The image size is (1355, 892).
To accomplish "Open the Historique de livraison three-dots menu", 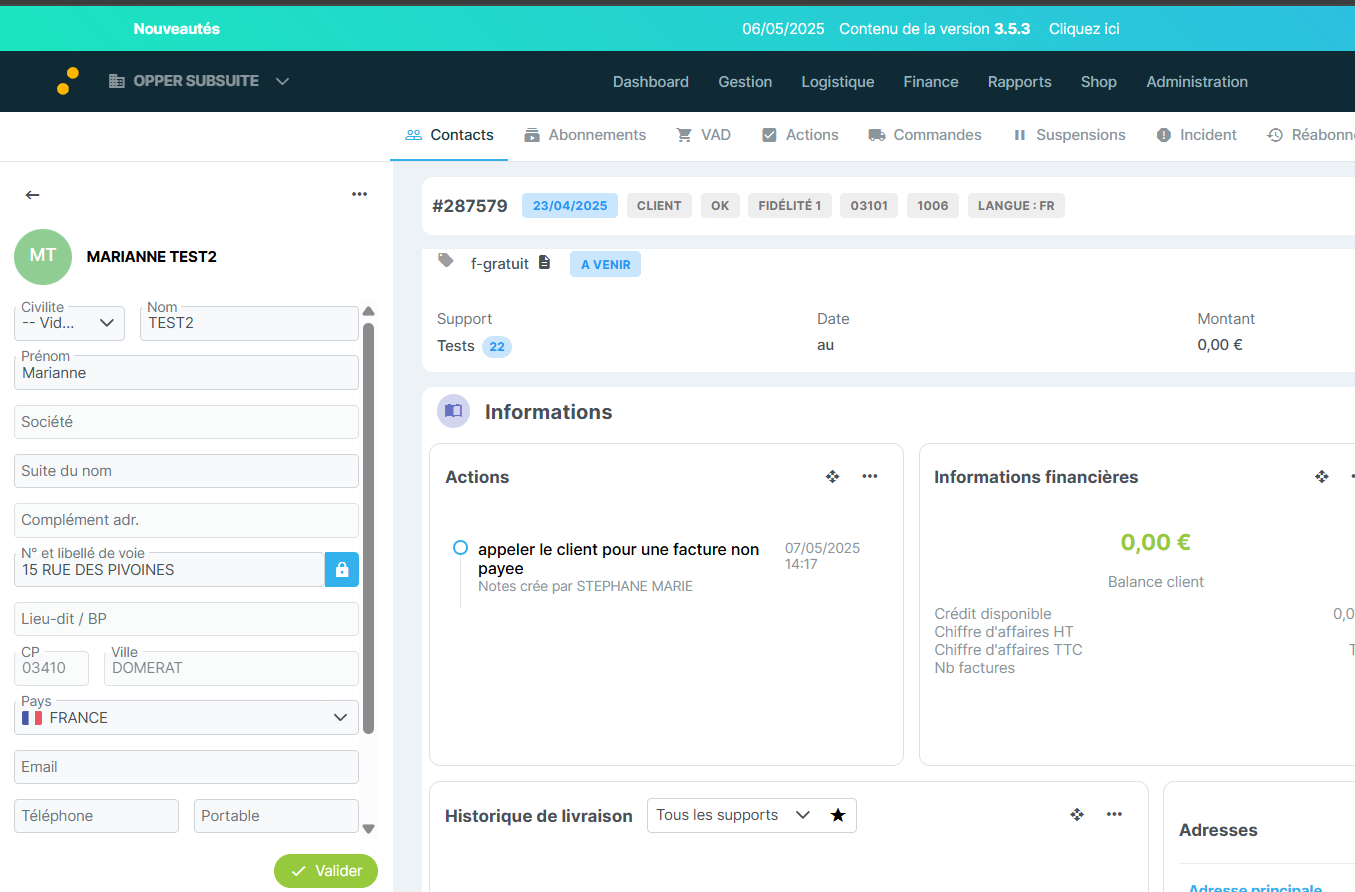I will [x=1114, y=814].
